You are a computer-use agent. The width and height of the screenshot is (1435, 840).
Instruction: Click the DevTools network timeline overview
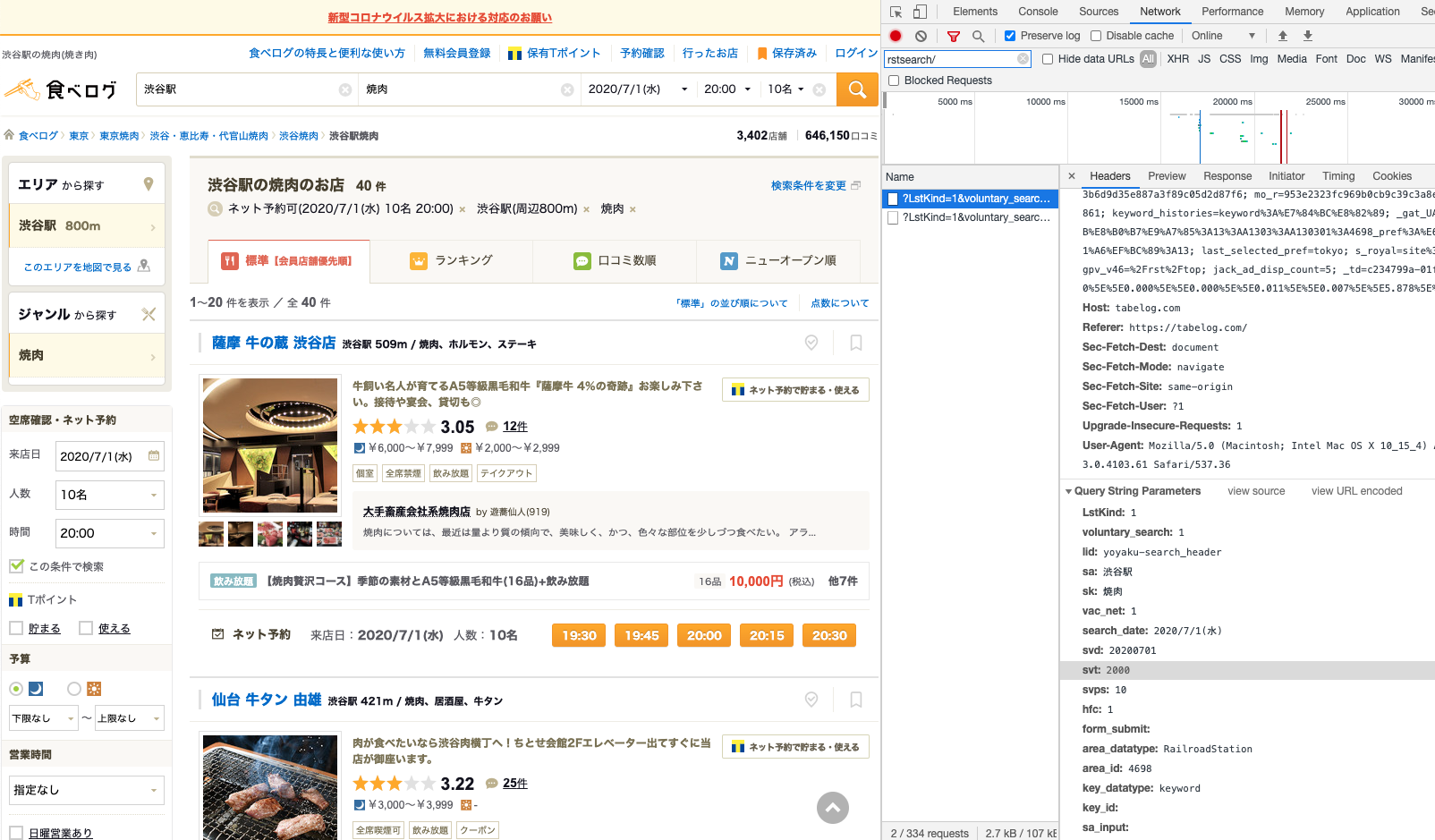1159,130
